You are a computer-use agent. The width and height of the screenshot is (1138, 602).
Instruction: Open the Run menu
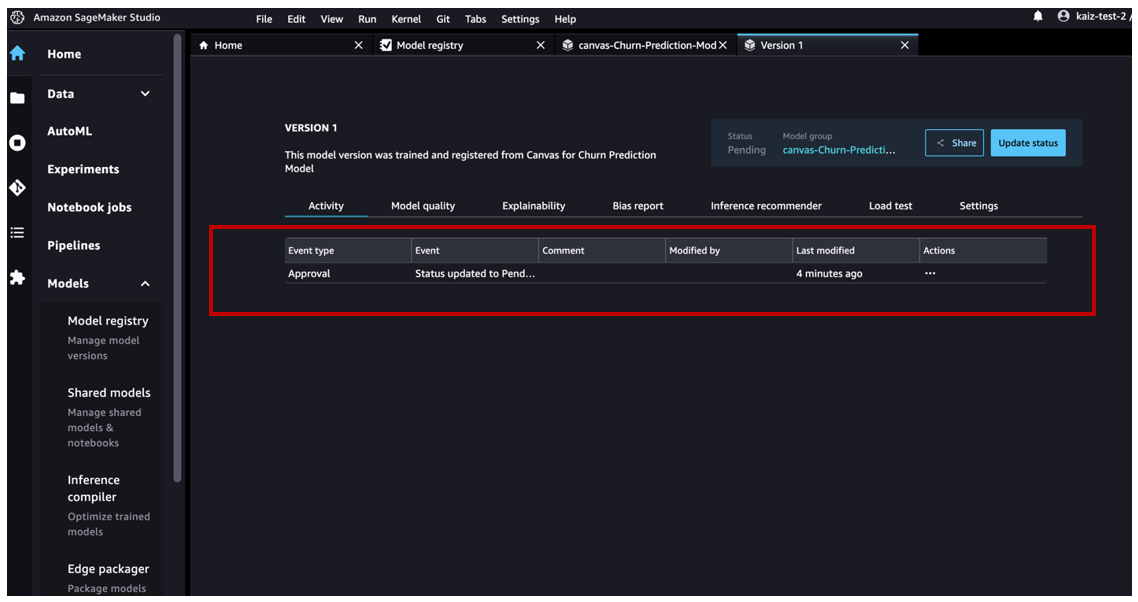click(x=367, y=19)
